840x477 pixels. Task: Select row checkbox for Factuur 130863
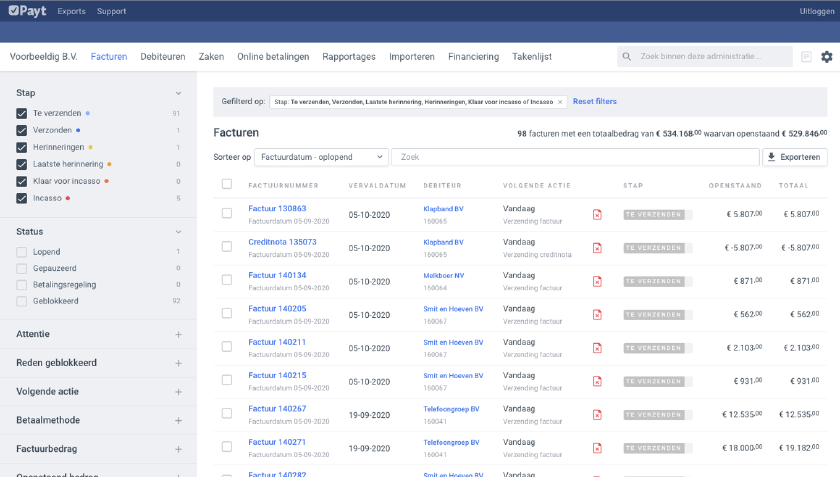point(227,213)
